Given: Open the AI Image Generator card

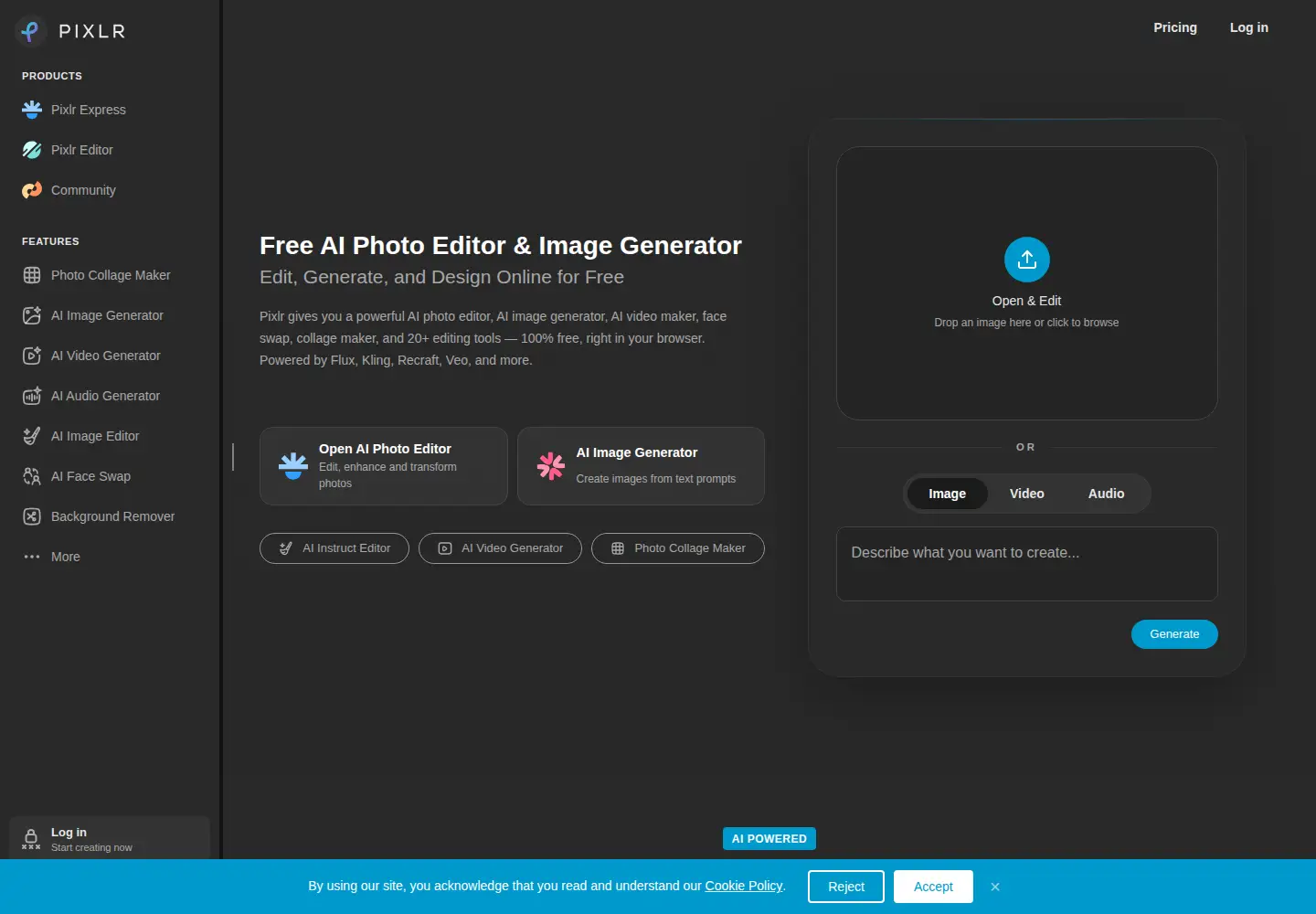Looking at the screenshot, I should [x=641, y=466].
